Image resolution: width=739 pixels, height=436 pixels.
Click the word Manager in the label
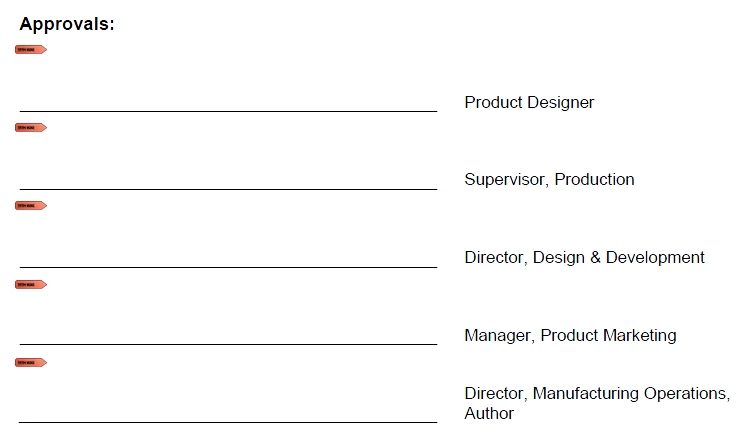pyautogui.click(x=500, y=336)
